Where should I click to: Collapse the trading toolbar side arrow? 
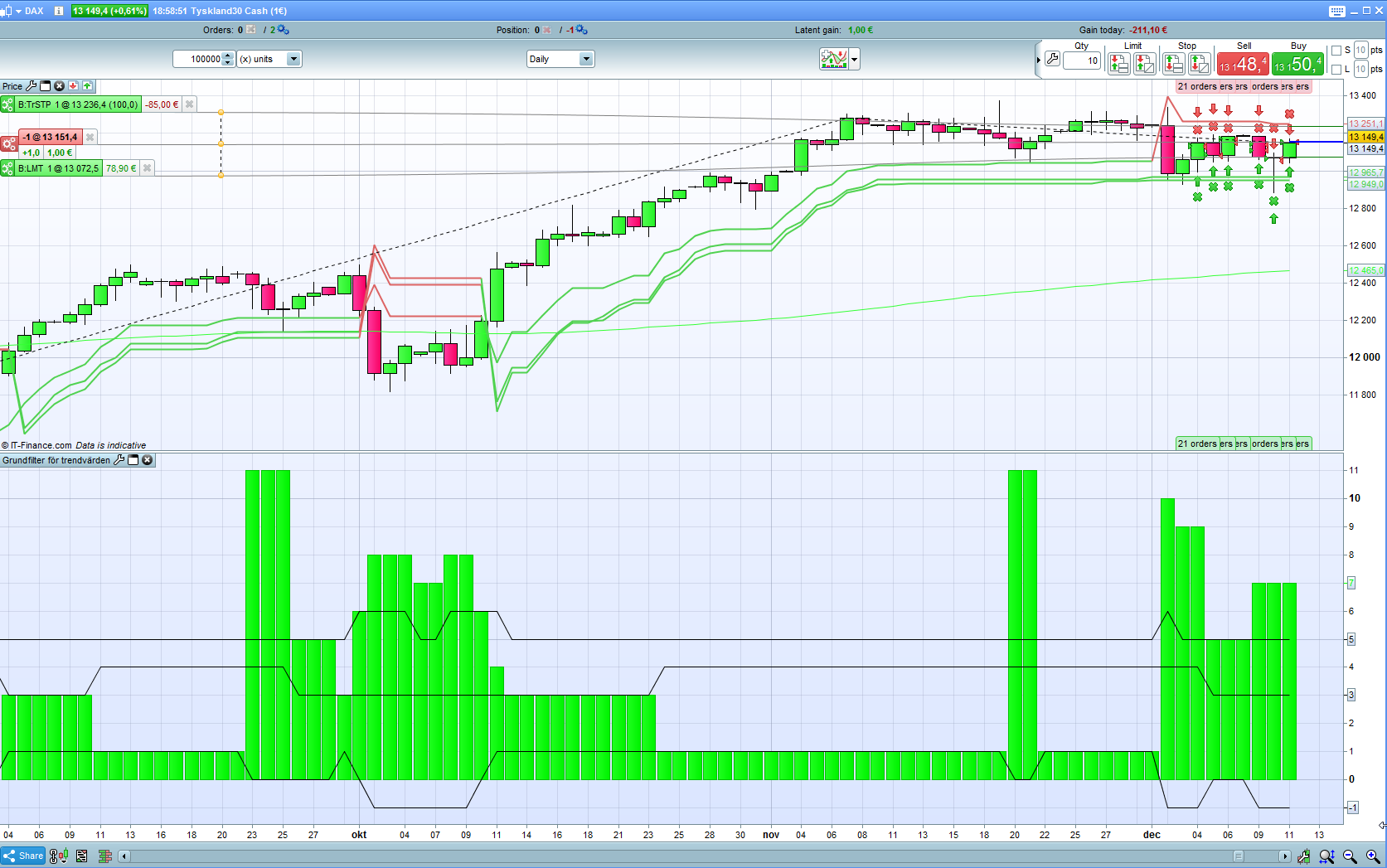1038,60
